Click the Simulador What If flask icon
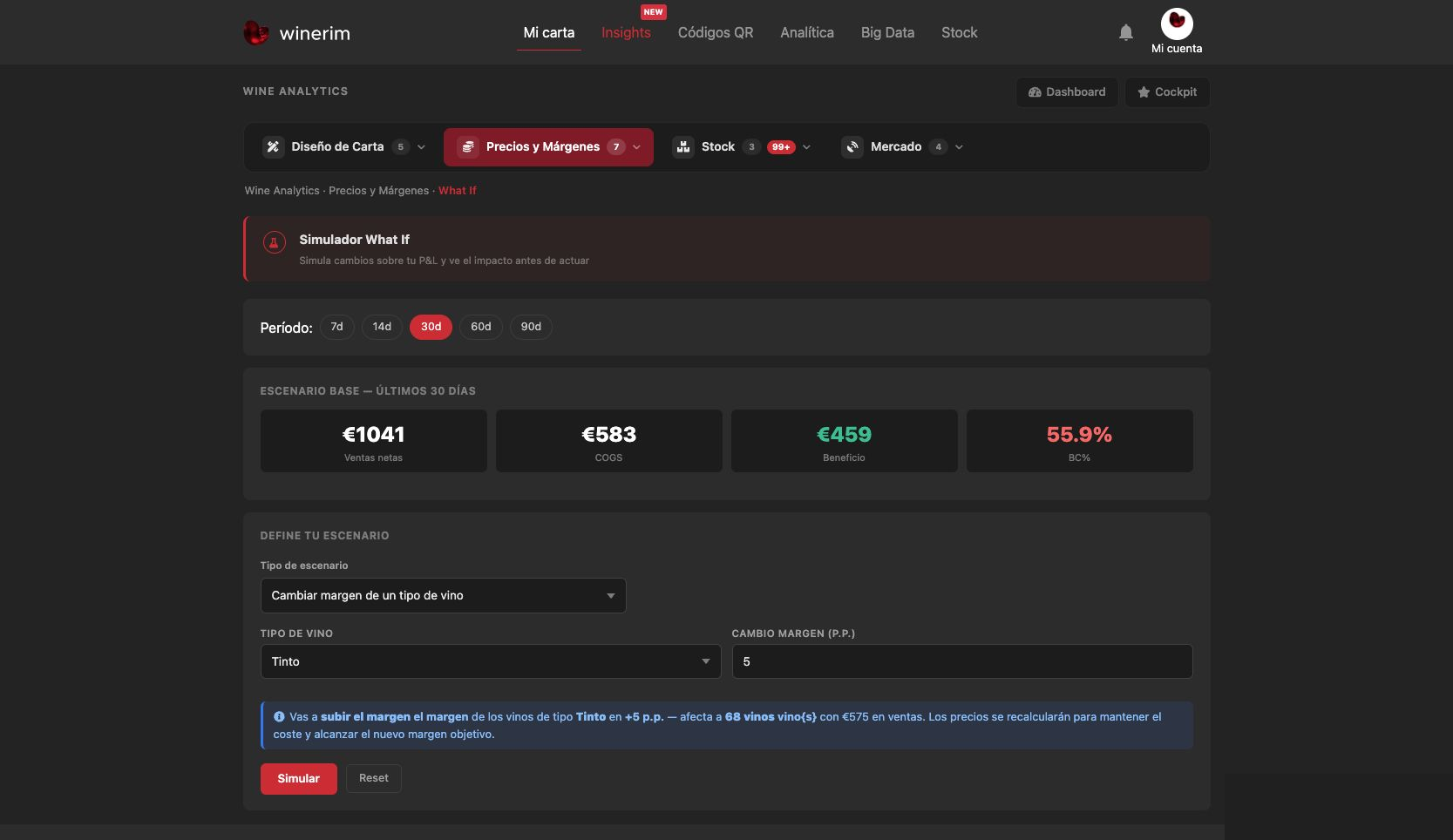 point(275,243)
